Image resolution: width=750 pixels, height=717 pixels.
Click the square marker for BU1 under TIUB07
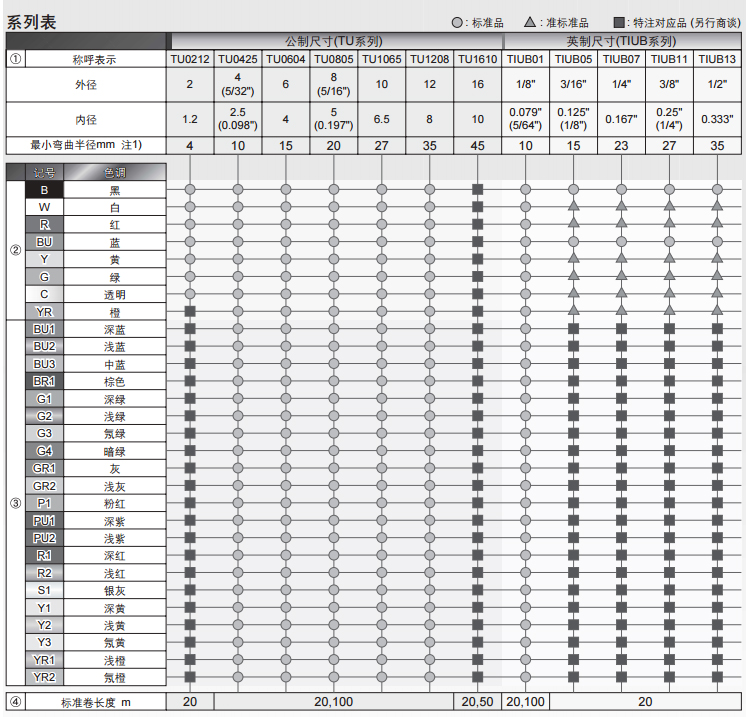tap(621, 329)
